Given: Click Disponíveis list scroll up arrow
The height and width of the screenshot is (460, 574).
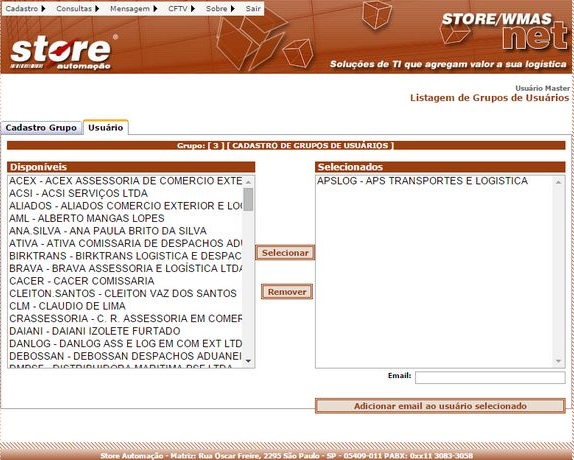Looking at the screenshot, I should coord(248,182).
